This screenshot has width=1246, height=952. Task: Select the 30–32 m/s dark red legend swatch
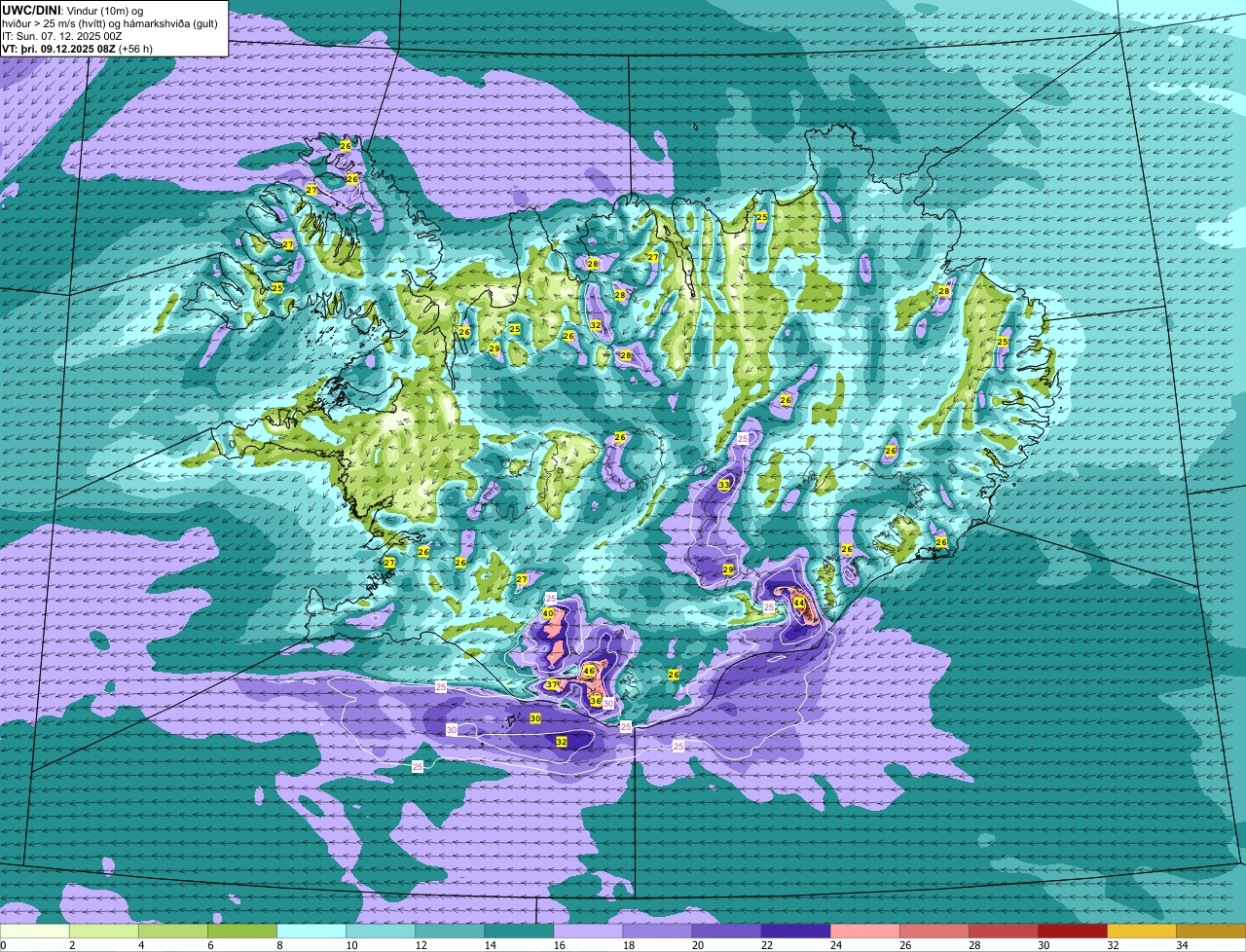pos(1072,932)
